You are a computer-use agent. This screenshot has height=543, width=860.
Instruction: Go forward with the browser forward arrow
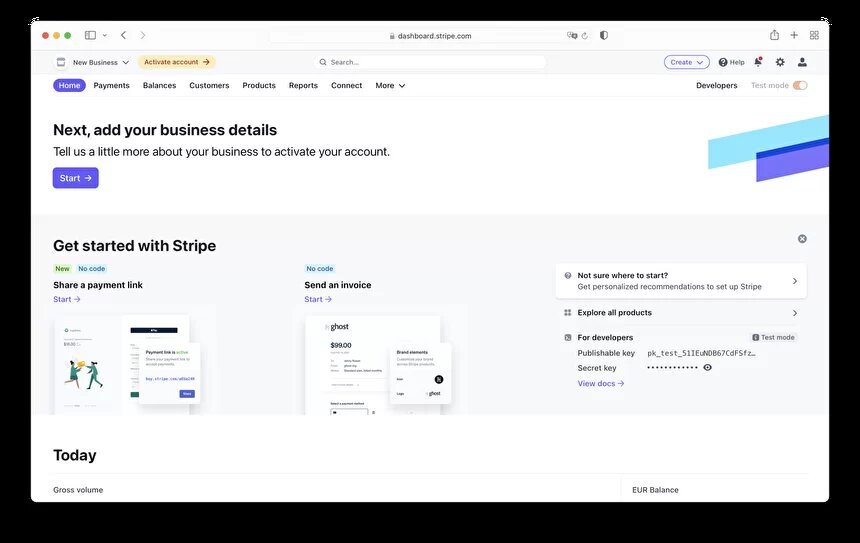tap(143, 35)
